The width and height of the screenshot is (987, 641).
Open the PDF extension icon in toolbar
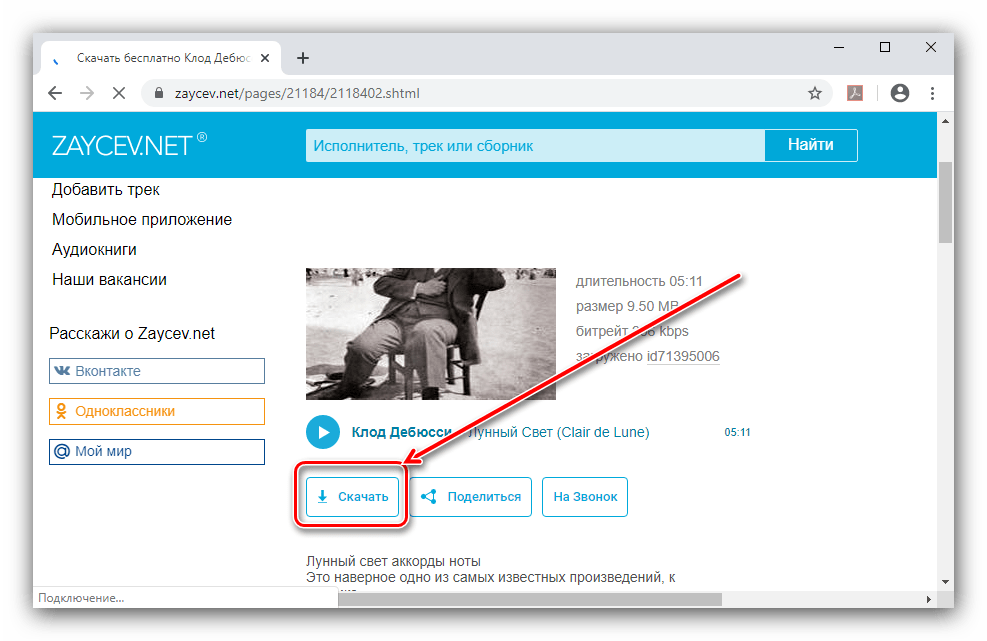(x=855, y=93)
